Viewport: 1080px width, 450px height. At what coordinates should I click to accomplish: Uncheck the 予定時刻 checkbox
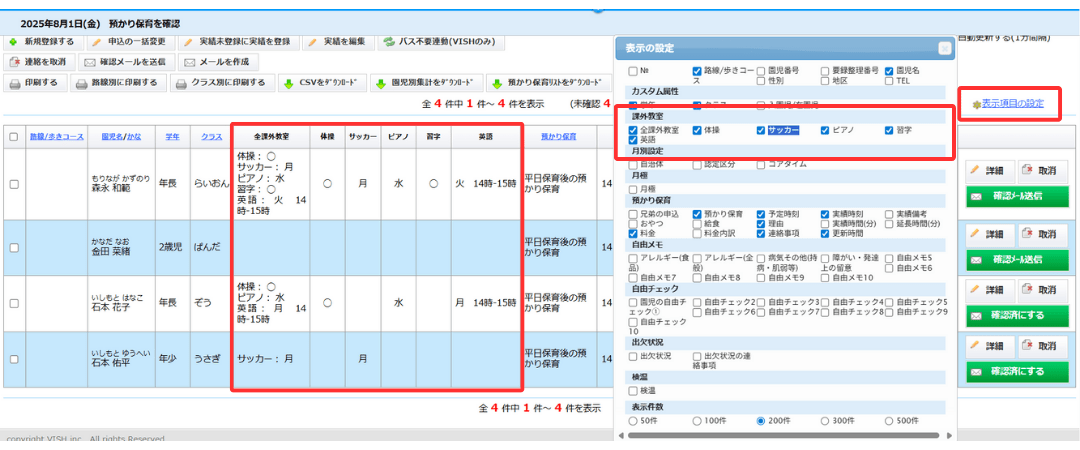[x=760, y=214]
